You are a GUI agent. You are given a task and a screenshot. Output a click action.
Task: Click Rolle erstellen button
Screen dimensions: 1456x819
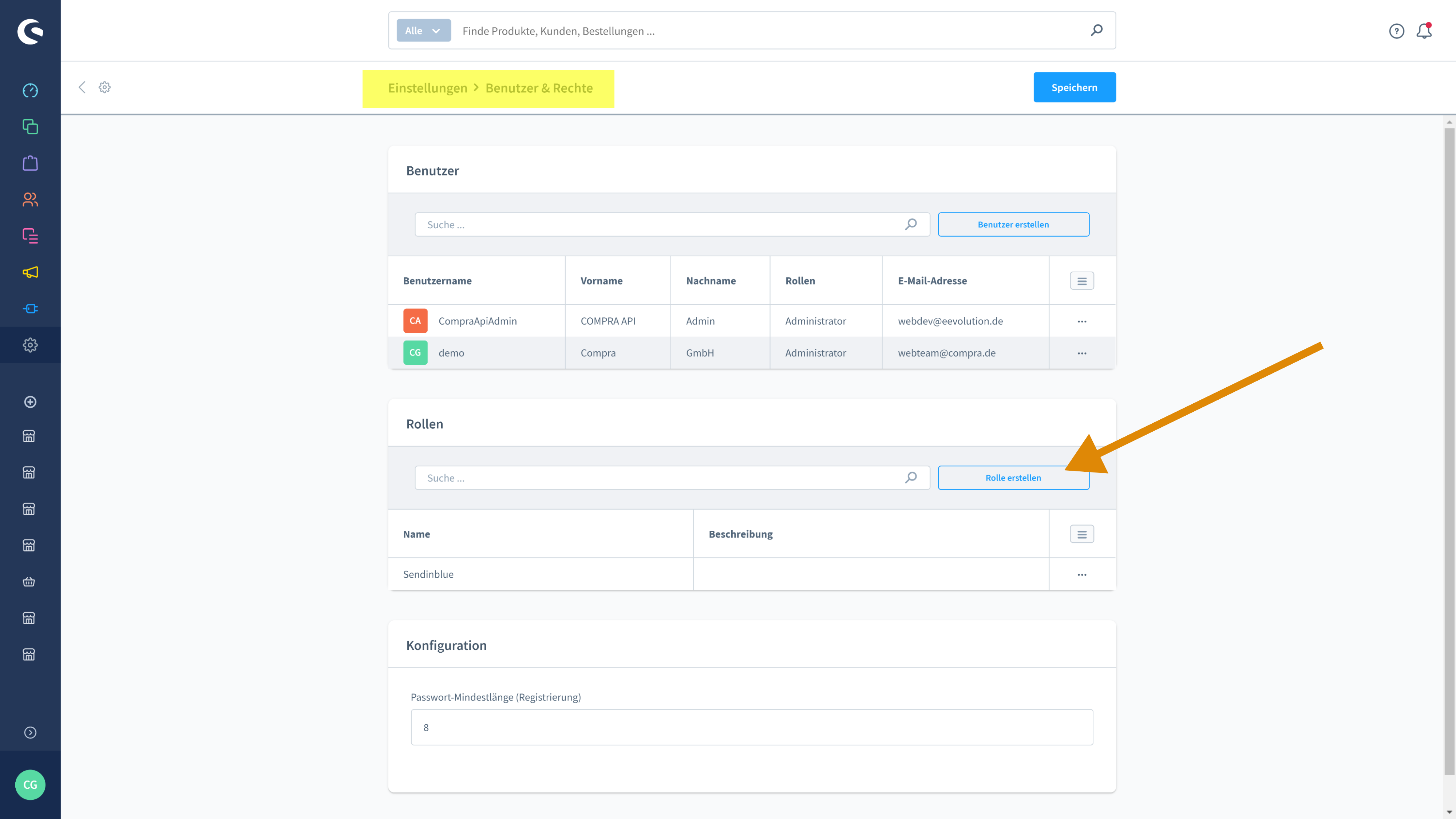tap(1013, 478)
